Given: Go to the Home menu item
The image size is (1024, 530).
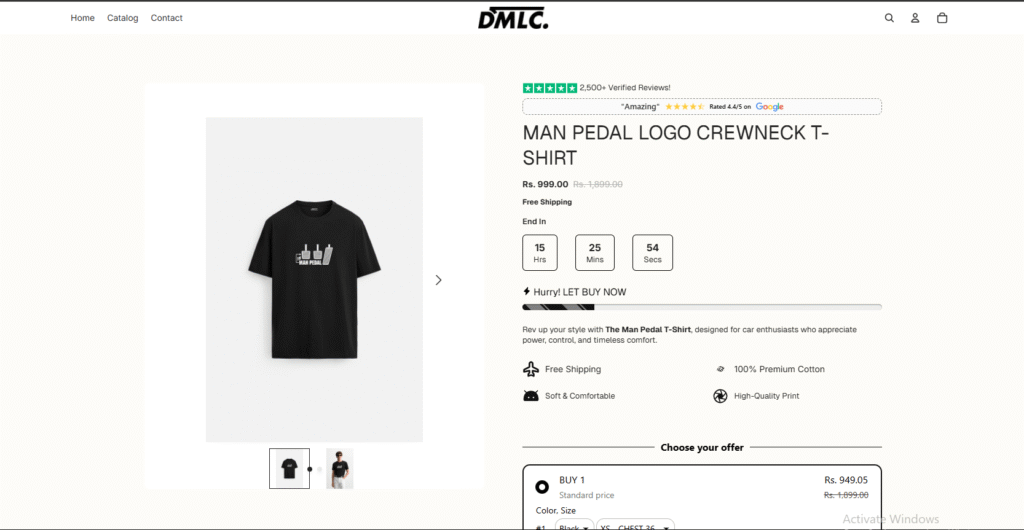Looking at the screenshot, I should coord(83,18).
